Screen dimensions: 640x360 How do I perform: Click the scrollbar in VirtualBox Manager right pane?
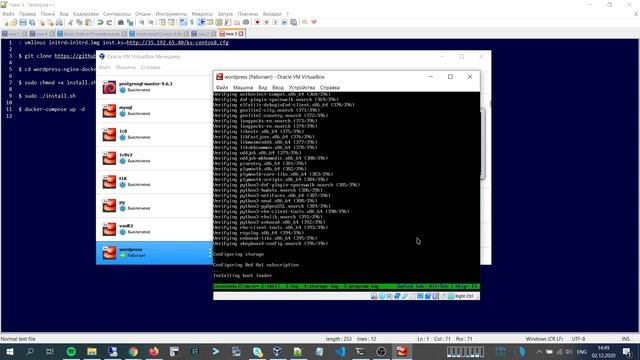tap(483, 144)
